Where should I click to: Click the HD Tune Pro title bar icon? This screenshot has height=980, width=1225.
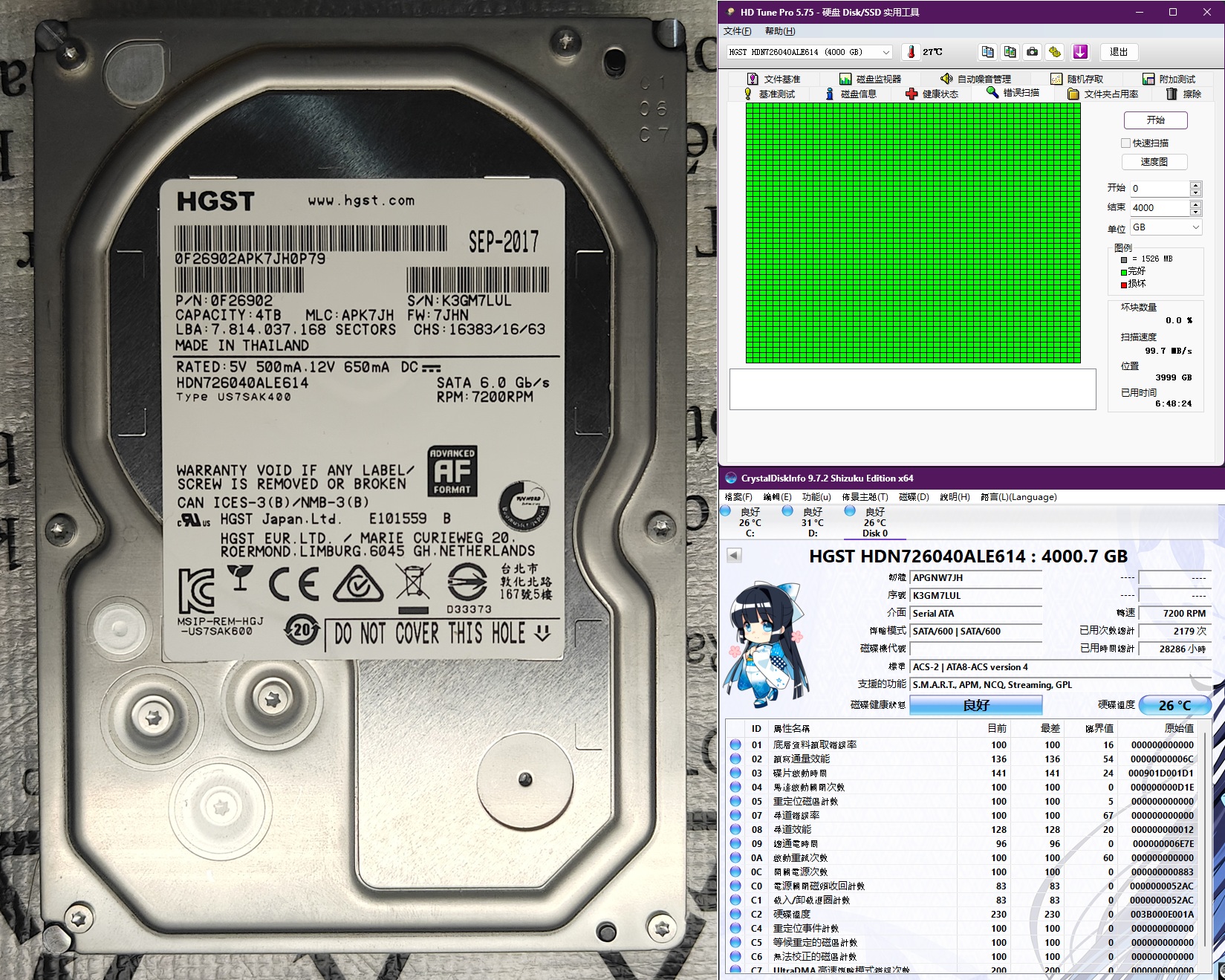pyautogui.click(x=729, y=12)
